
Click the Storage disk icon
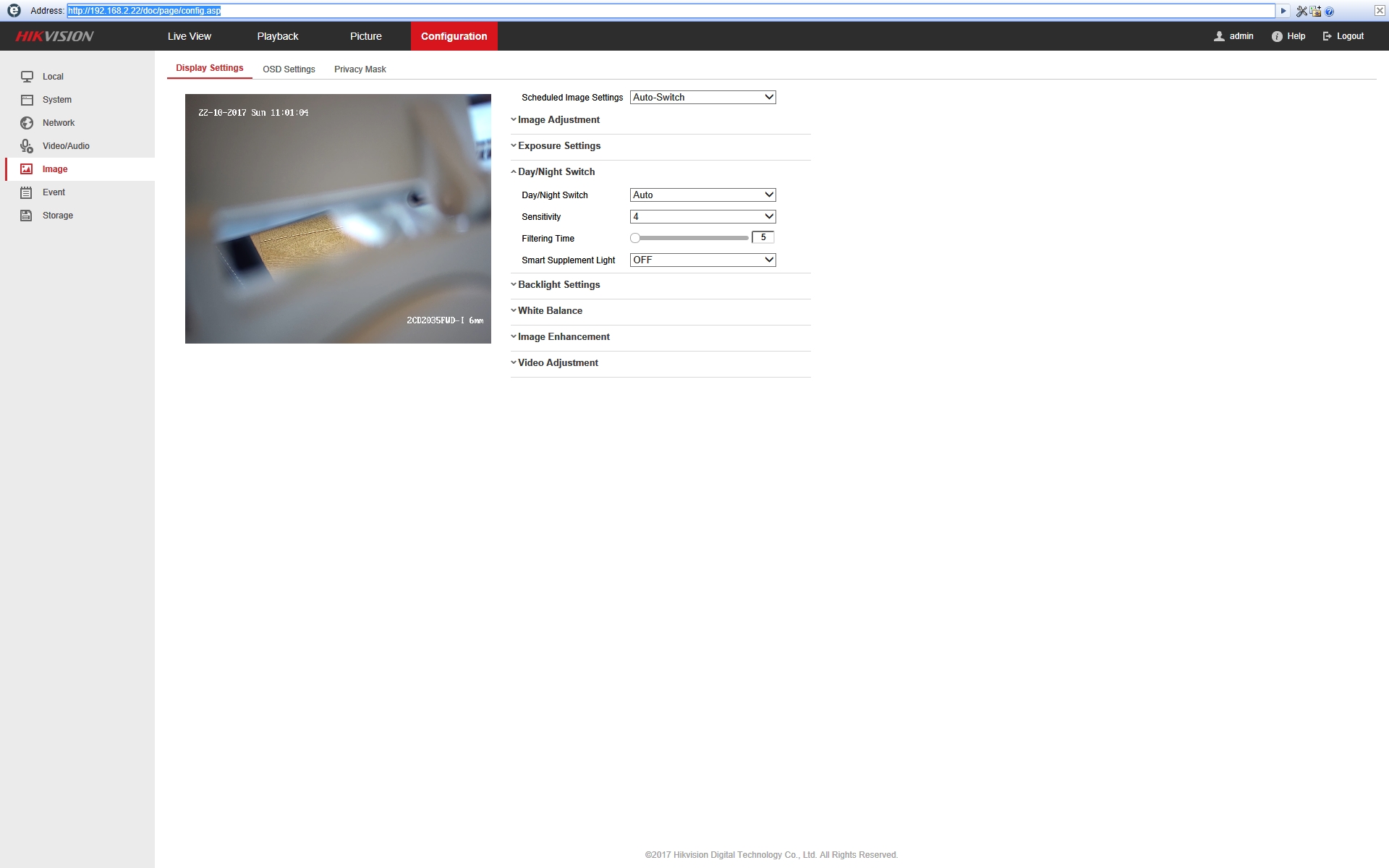[x=27, y=216]
